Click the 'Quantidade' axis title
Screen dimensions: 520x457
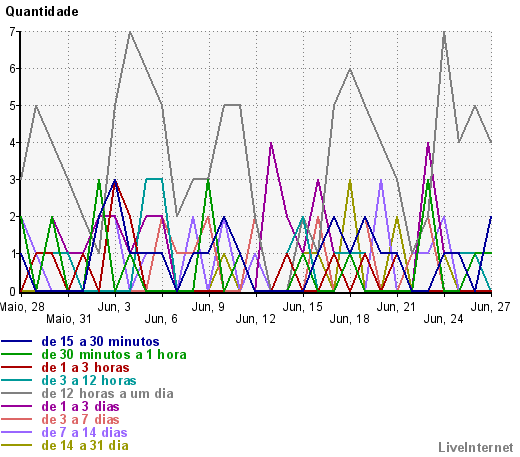coord(42,12)
